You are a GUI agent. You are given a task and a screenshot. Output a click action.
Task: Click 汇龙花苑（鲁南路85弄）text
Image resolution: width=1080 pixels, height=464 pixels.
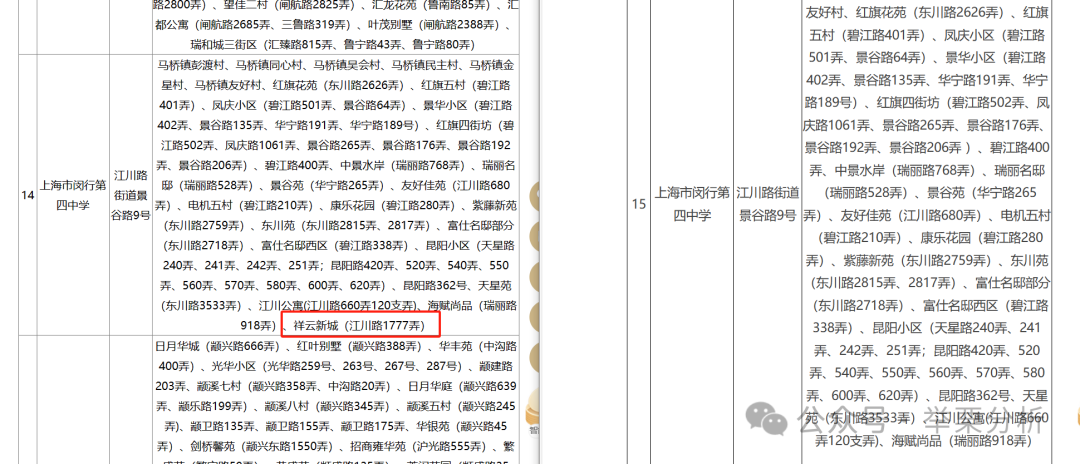click(x=430, y=6)
